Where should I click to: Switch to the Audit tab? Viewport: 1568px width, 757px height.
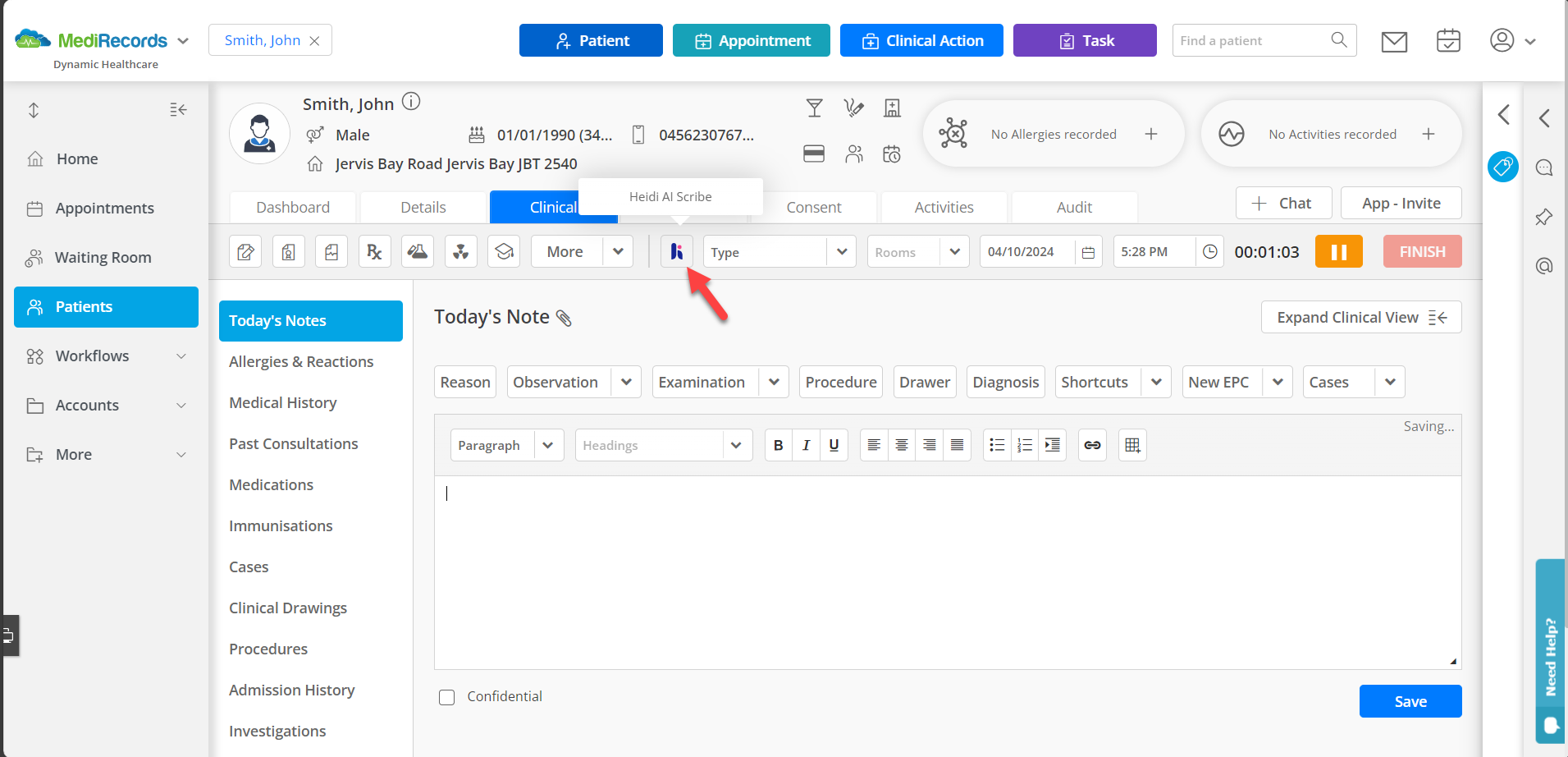(1074, 207)
